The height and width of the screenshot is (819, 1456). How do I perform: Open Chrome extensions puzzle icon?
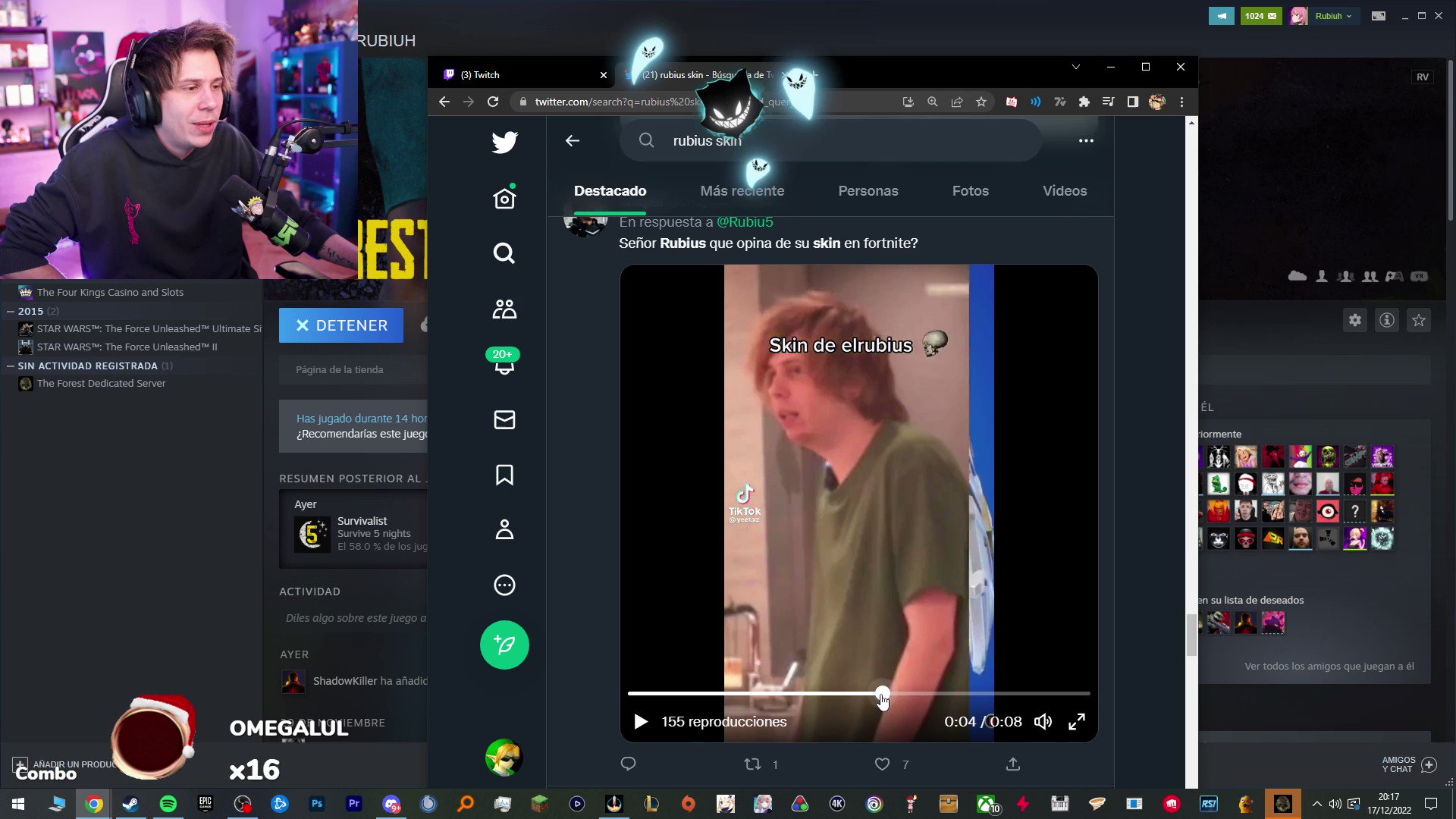[x=1084, y=102]
